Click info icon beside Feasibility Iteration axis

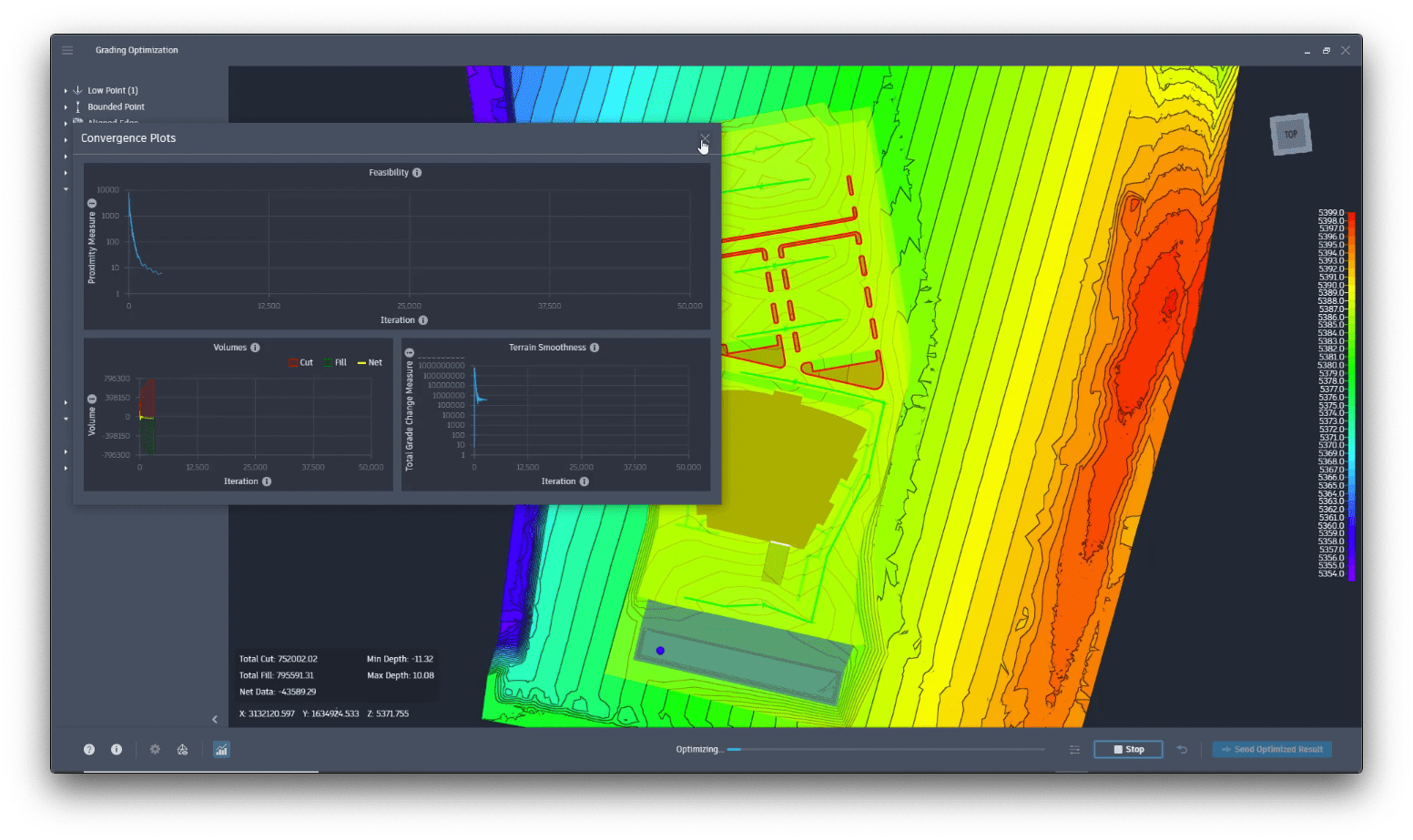tap(423, 320)
